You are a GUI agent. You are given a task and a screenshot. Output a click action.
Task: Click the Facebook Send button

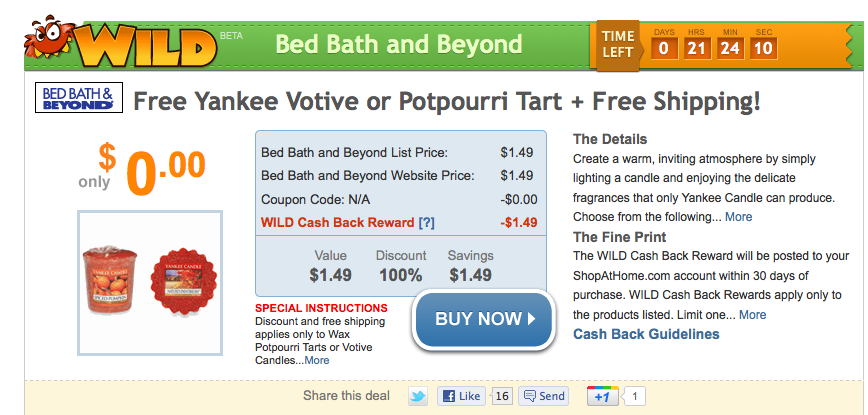click(x=544, y=396)
